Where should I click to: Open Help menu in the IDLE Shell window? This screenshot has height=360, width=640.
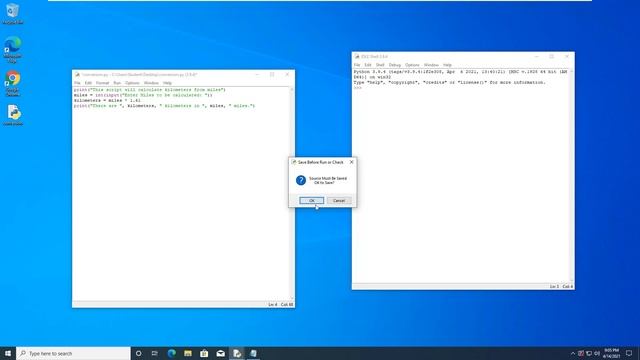pos(447,65)
